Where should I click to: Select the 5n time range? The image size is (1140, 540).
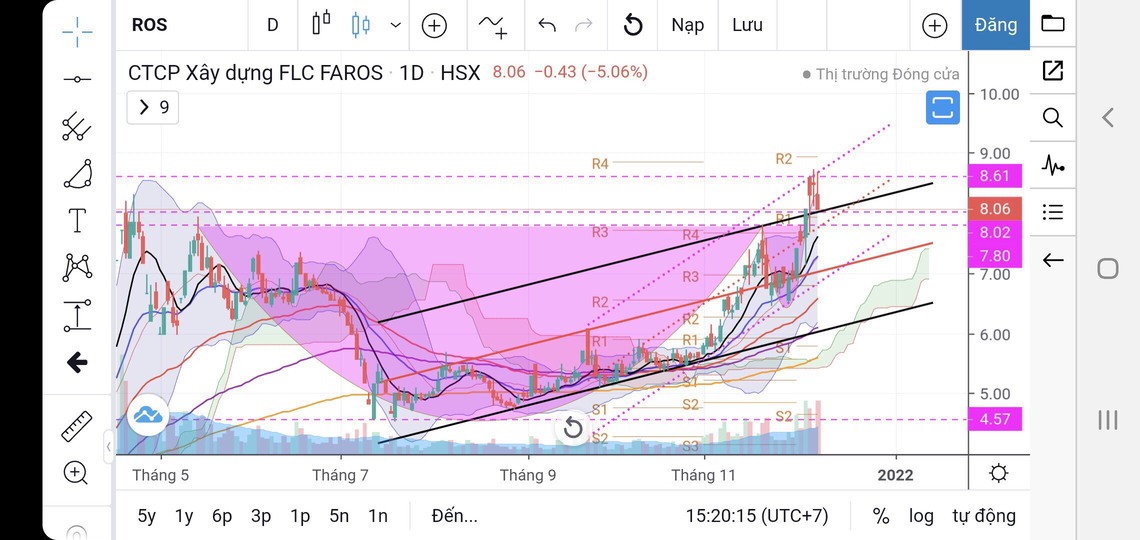tap(340, 516)
